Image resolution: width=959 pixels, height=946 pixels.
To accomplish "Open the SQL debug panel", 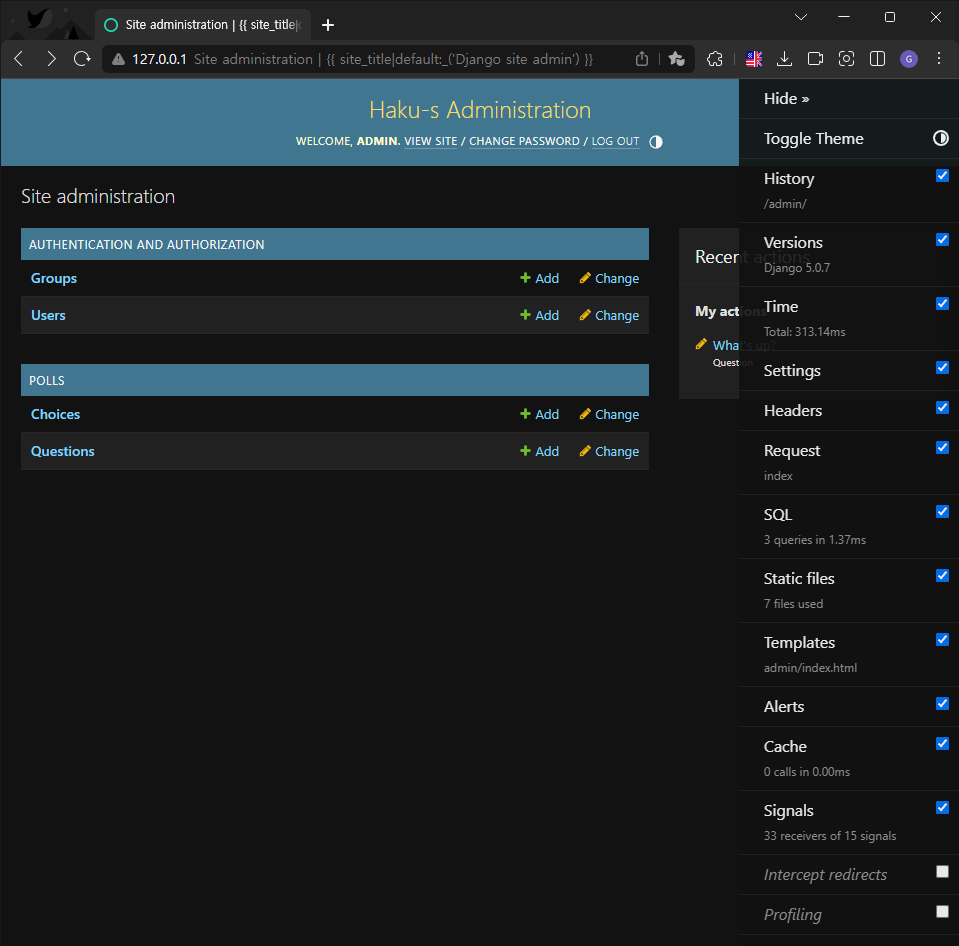I will click(778, 514).
